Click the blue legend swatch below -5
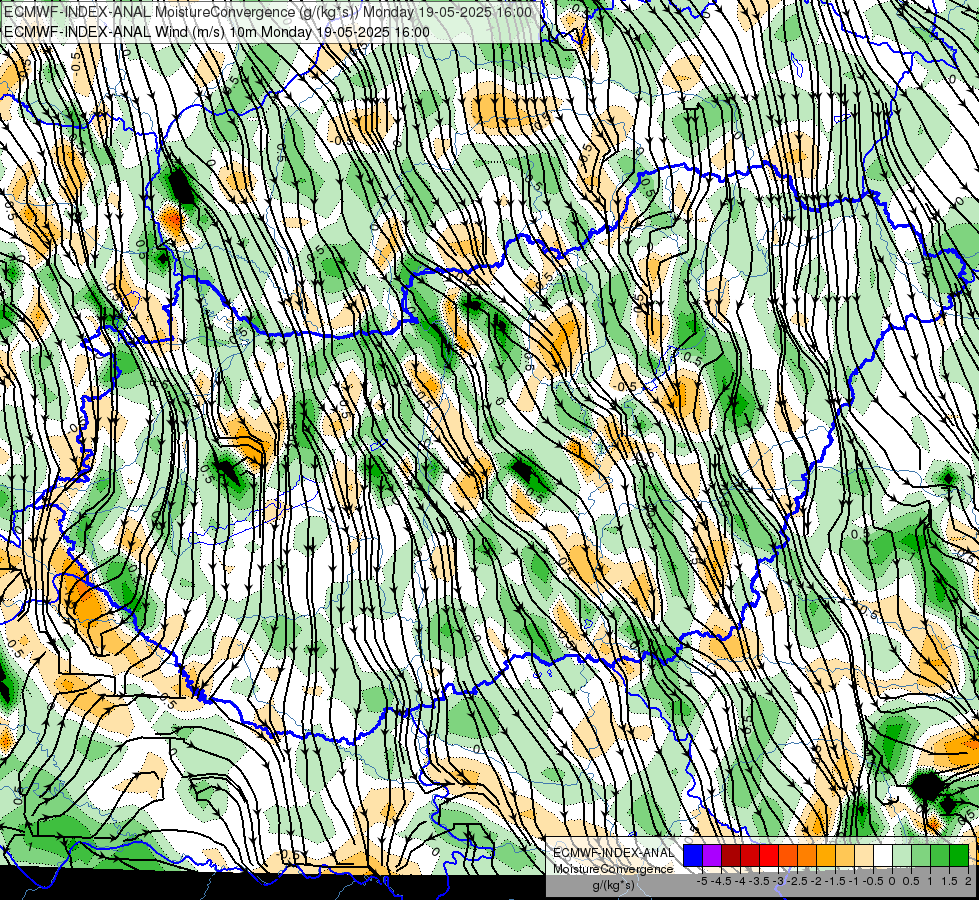 tap(693, 855)
